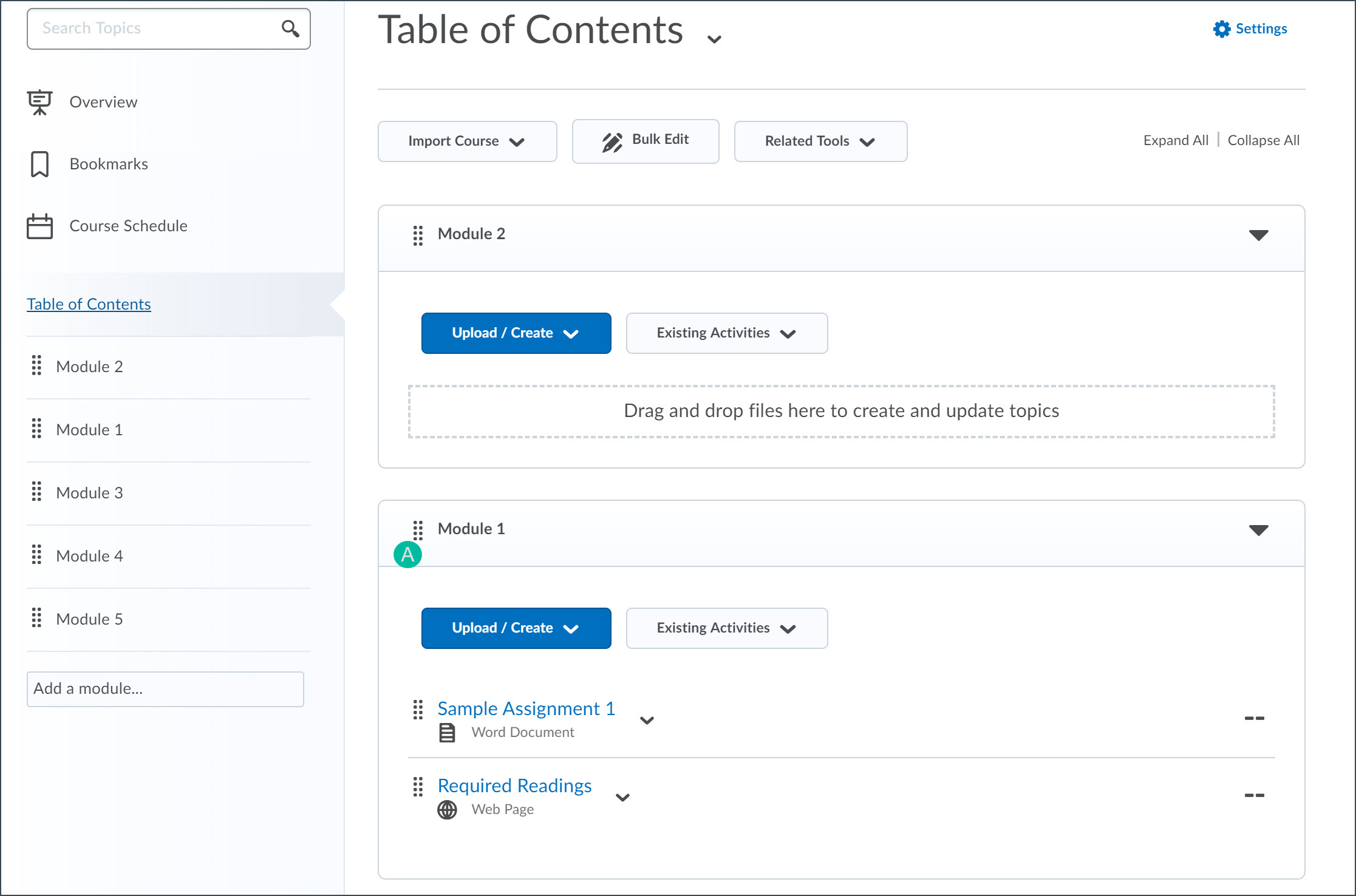The image size is (1356, 896).
Task: Select Module 4 in sidebar
Action: pos(89,556)
